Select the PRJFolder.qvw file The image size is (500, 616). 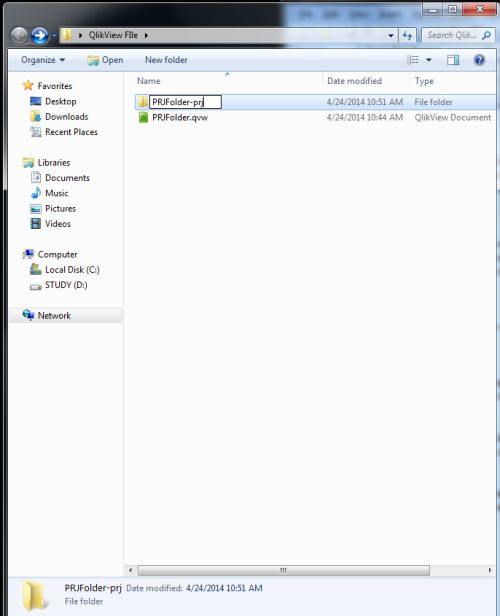pos(180,117)
